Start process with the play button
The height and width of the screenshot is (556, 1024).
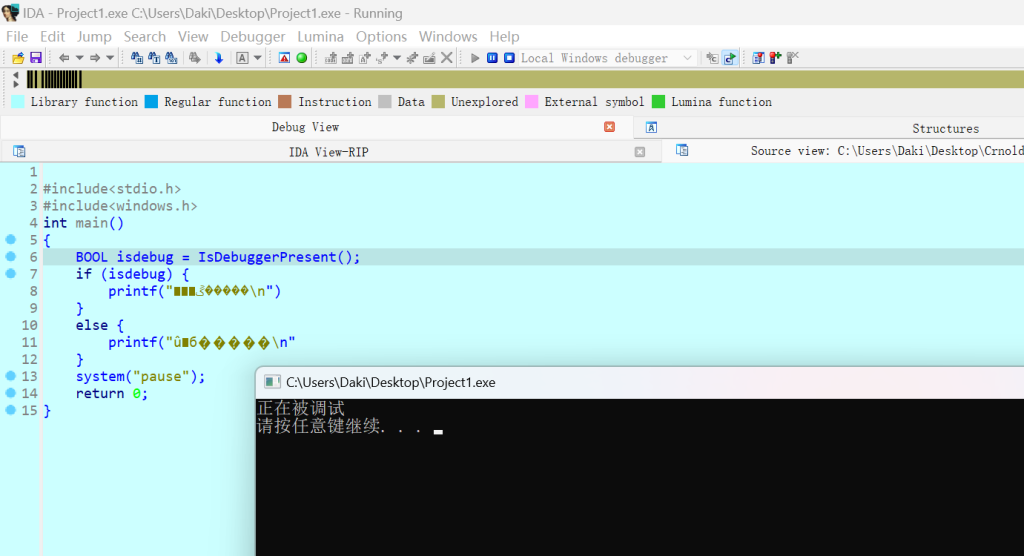(475, 58)
